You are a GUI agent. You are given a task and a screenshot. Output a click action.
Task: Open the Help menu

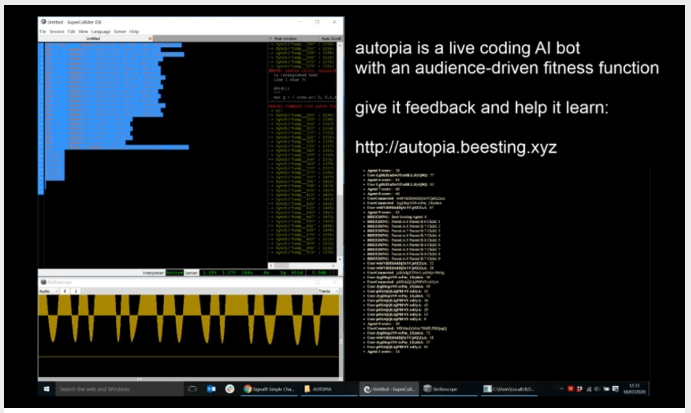[x=134, y=32]
